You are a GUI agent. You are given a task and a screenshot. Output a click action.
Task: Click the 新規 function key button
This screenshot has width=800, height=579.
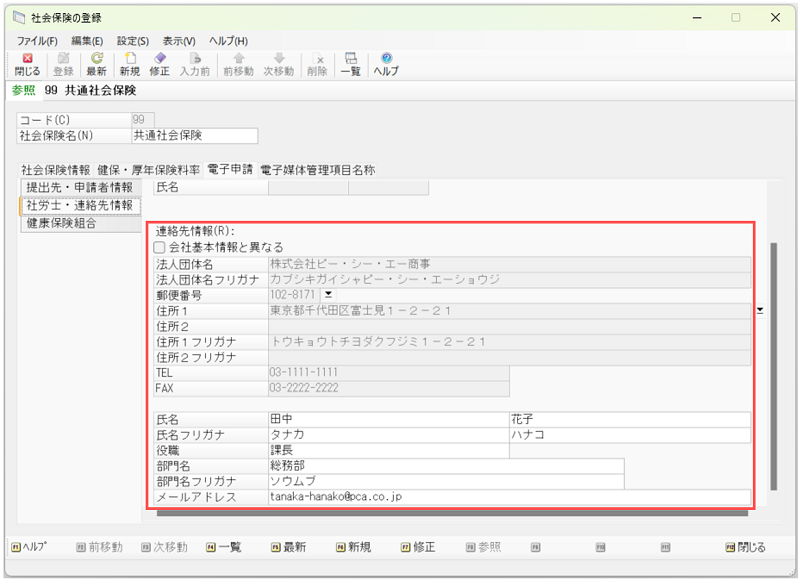coord(353,547)
